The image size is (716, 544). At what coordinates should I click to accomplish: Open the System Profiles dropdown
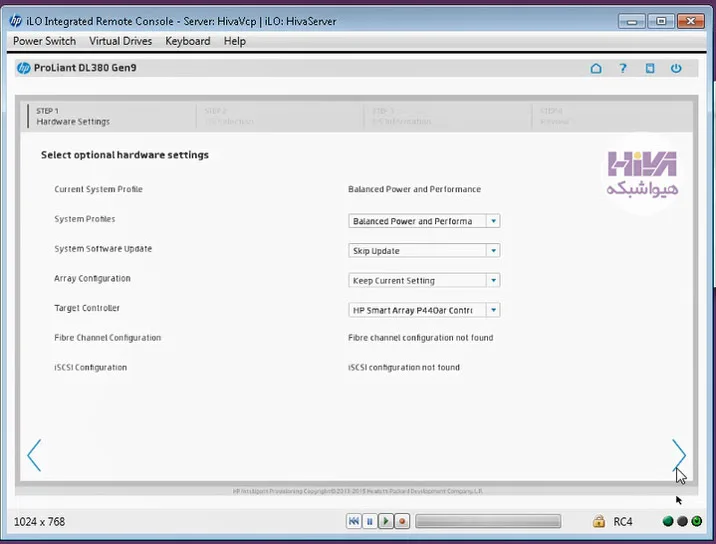pyautogui.click(x=424, y=221)
